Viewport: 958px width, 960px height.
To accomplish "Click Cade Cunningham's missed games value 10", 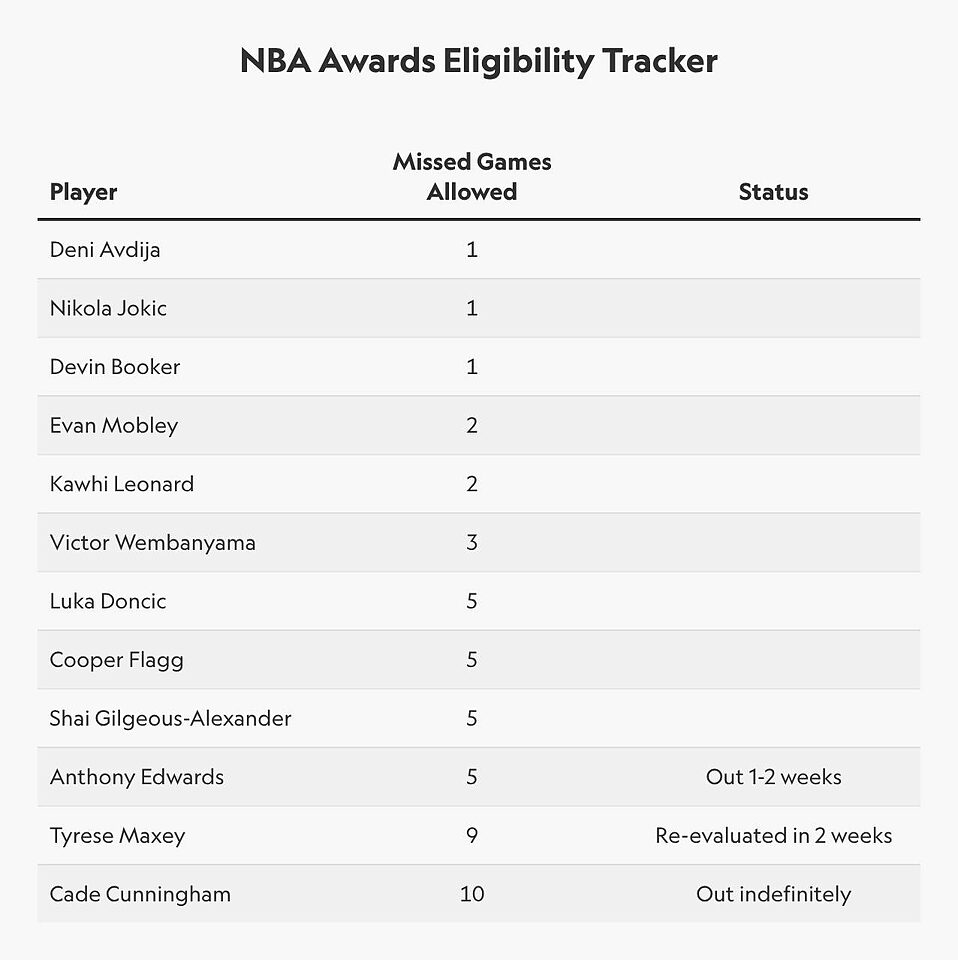I will [x=472, y=894].
